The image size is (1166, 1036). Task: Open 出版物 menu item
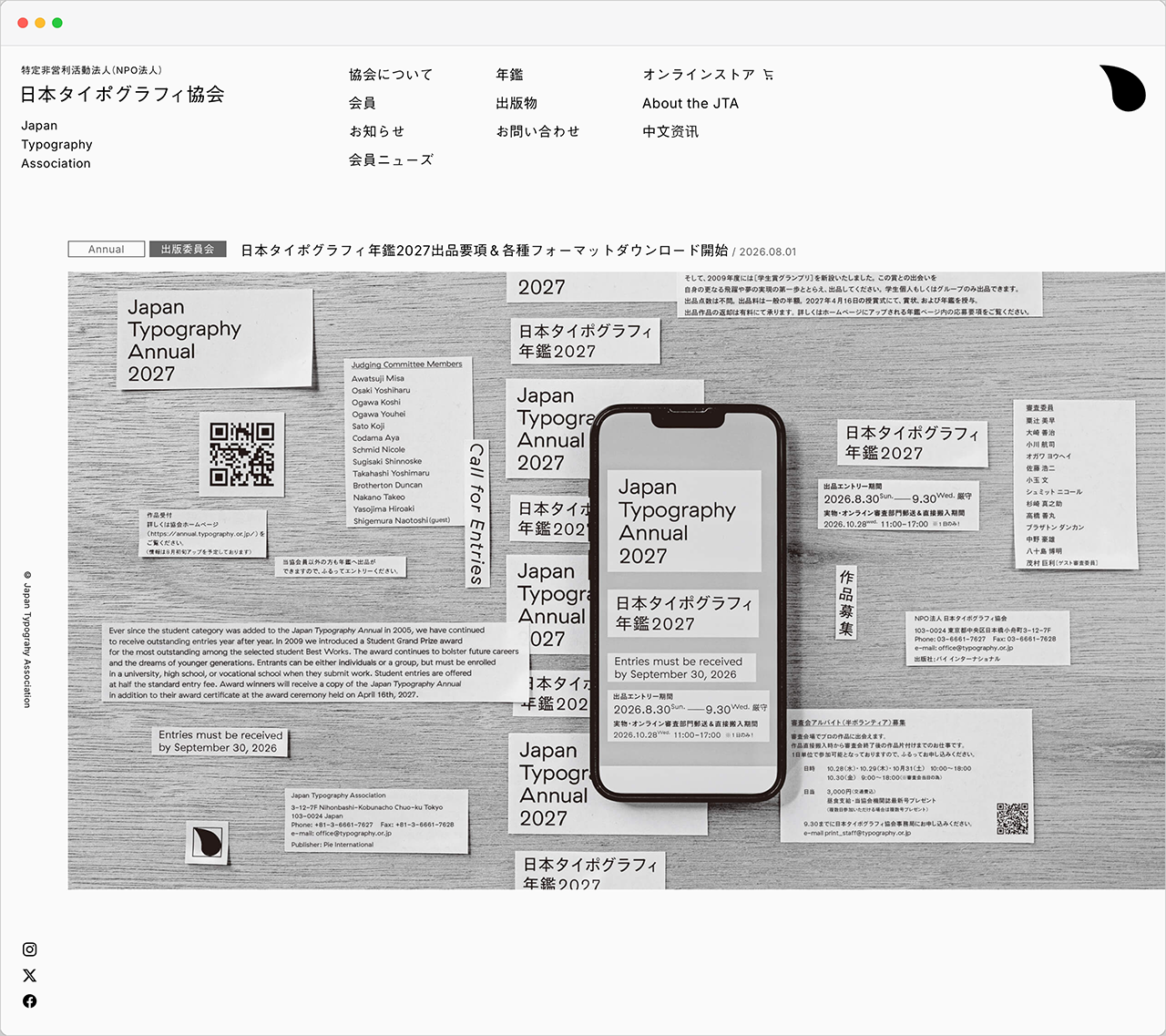517,103
